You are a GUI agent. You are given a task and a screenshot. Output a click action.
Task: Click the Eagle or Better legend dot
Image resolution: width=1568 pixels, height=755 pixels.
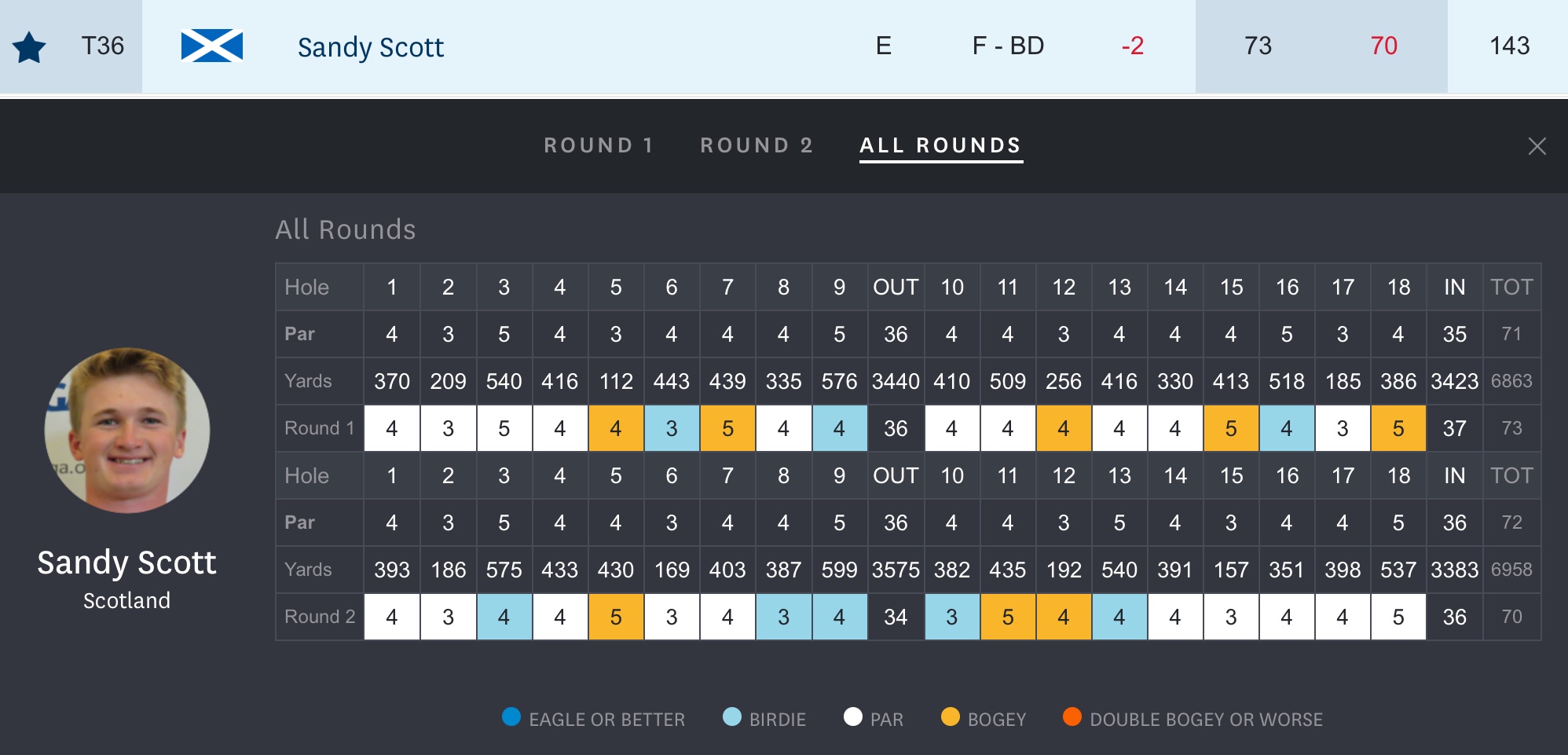511,717
